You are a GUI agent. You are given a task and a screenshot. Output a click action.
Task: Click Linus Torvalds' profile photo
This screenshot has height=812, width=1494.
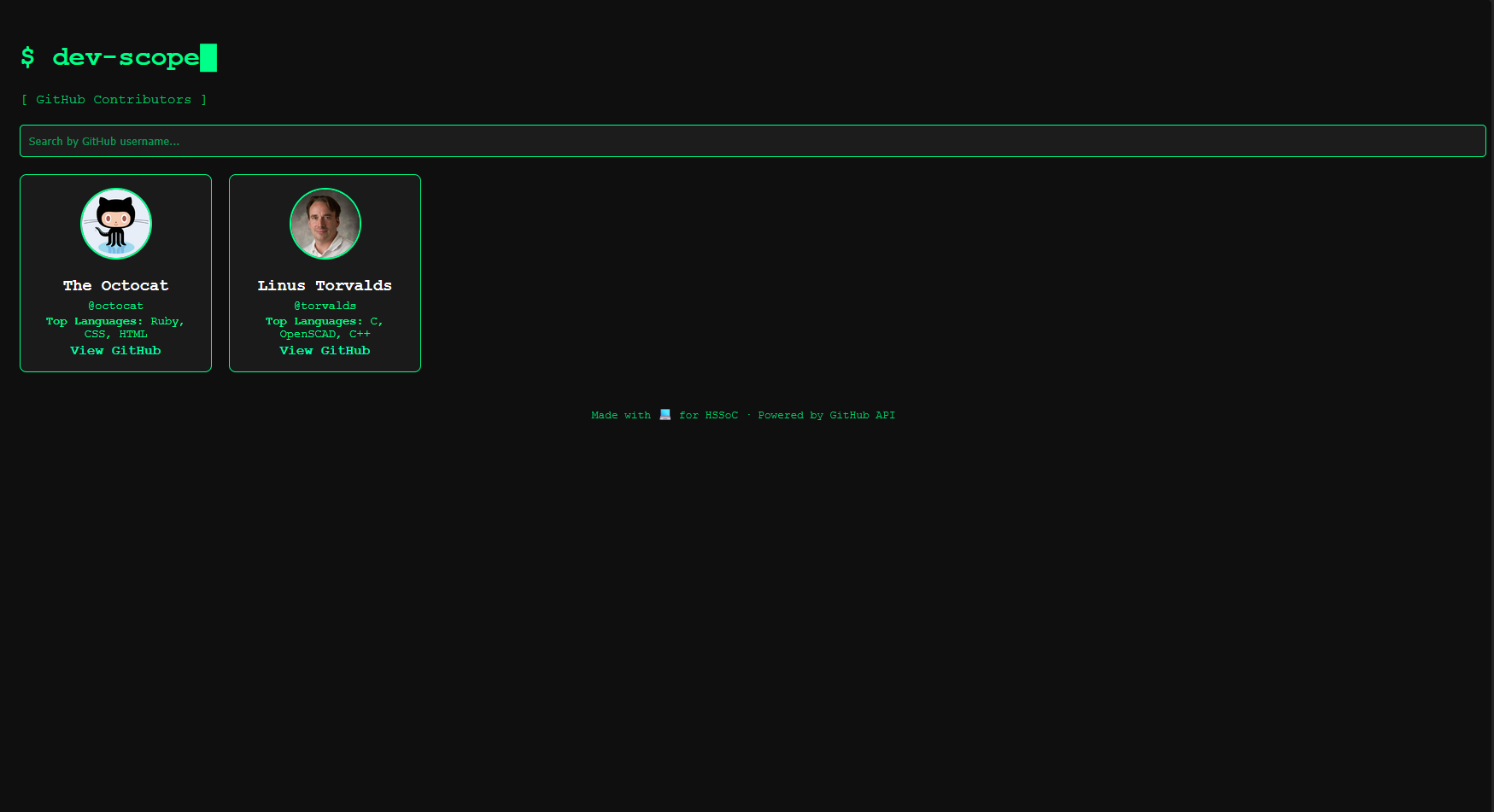tap(325, 224)
